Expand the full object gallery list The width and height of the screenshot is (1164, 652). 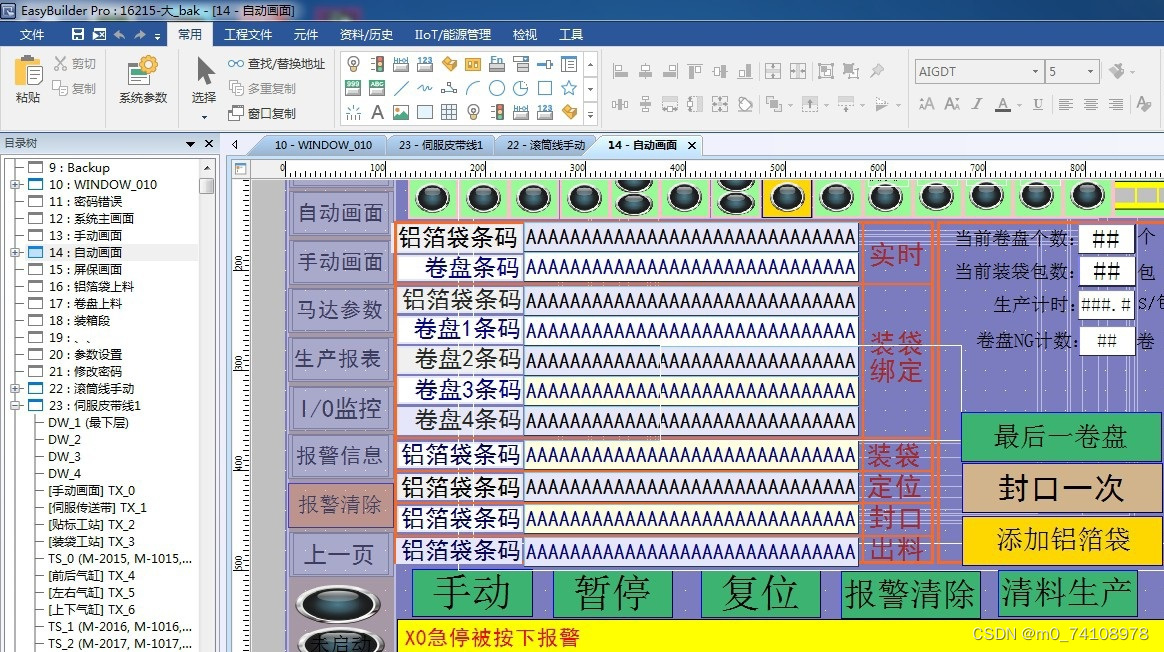[590, 114]
